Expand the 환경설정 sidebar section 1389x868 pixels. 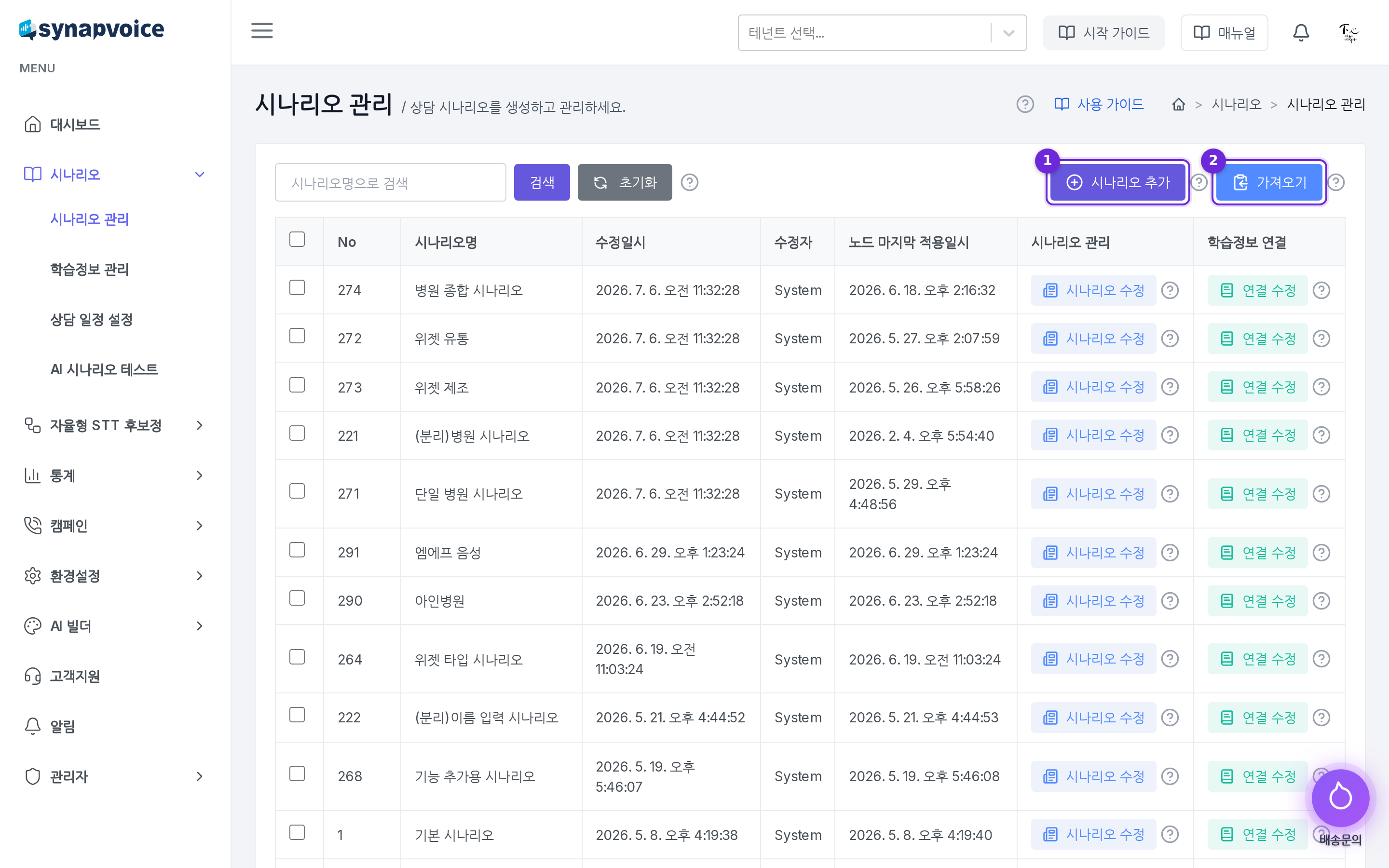click(200, 576)
